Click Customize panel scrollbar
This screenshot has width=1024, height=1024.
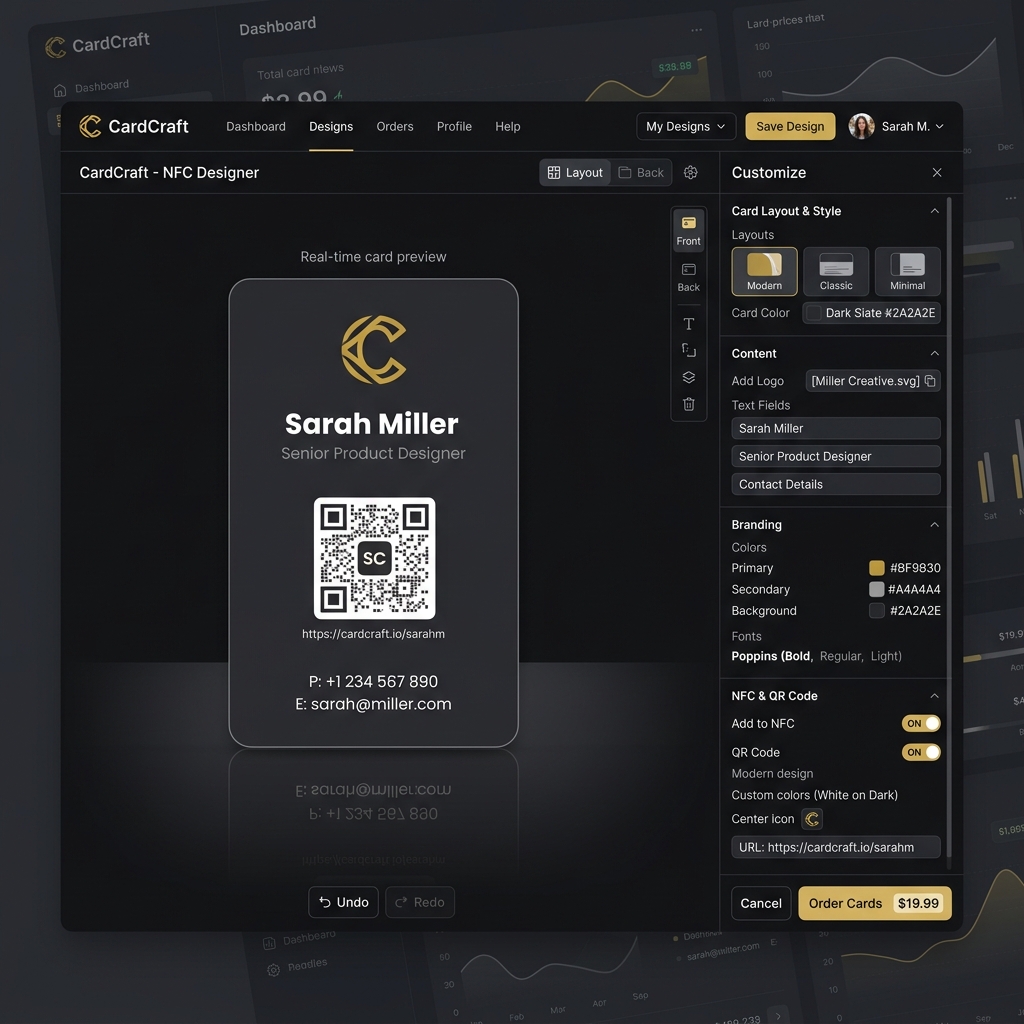949,528
